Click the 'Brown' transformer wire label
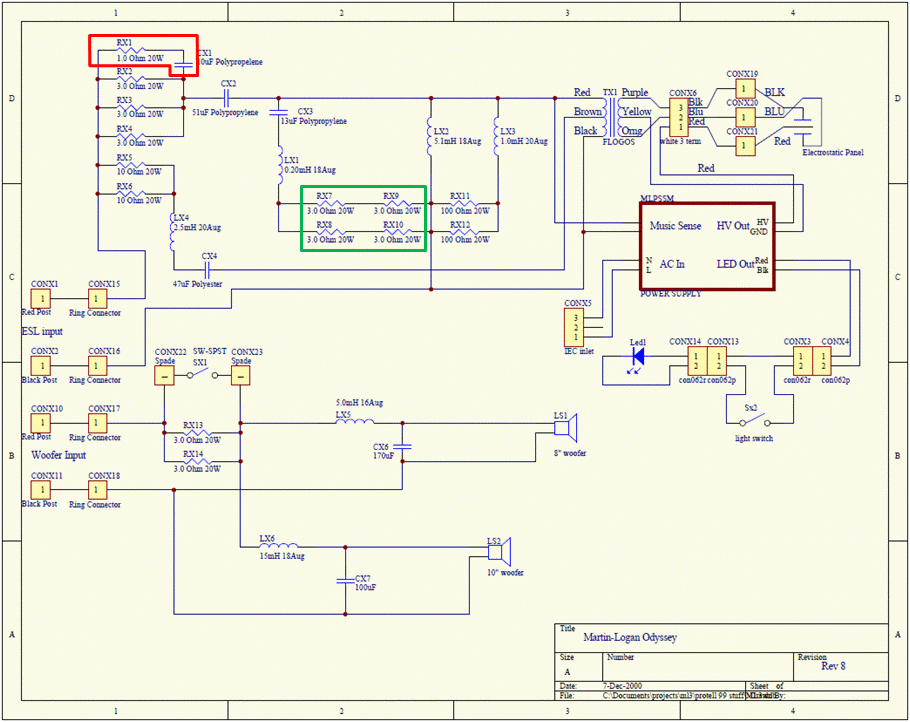The width and height of the screenshot is (910, 722). [588, 111]
